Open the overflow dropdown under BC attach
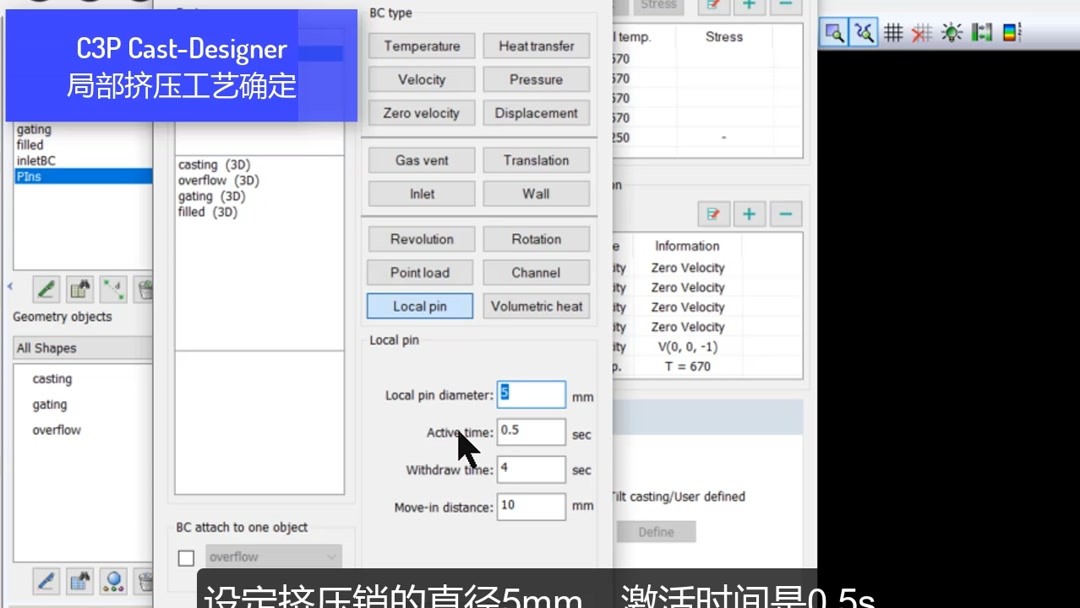The height and width of the screenshot is (608, 1080). 272,556
